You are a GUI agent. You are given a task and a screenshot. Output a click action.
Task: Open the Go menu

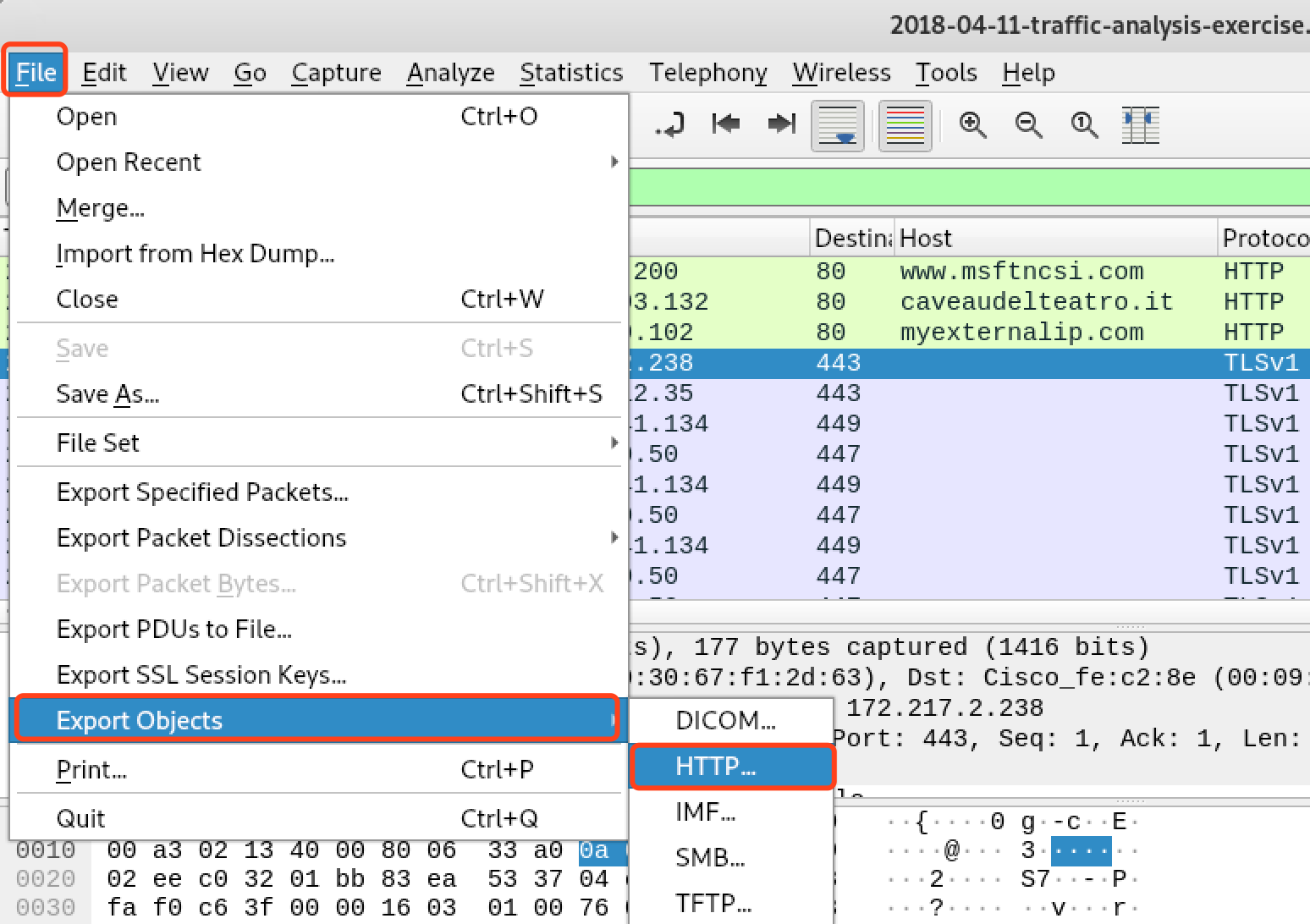250,72
